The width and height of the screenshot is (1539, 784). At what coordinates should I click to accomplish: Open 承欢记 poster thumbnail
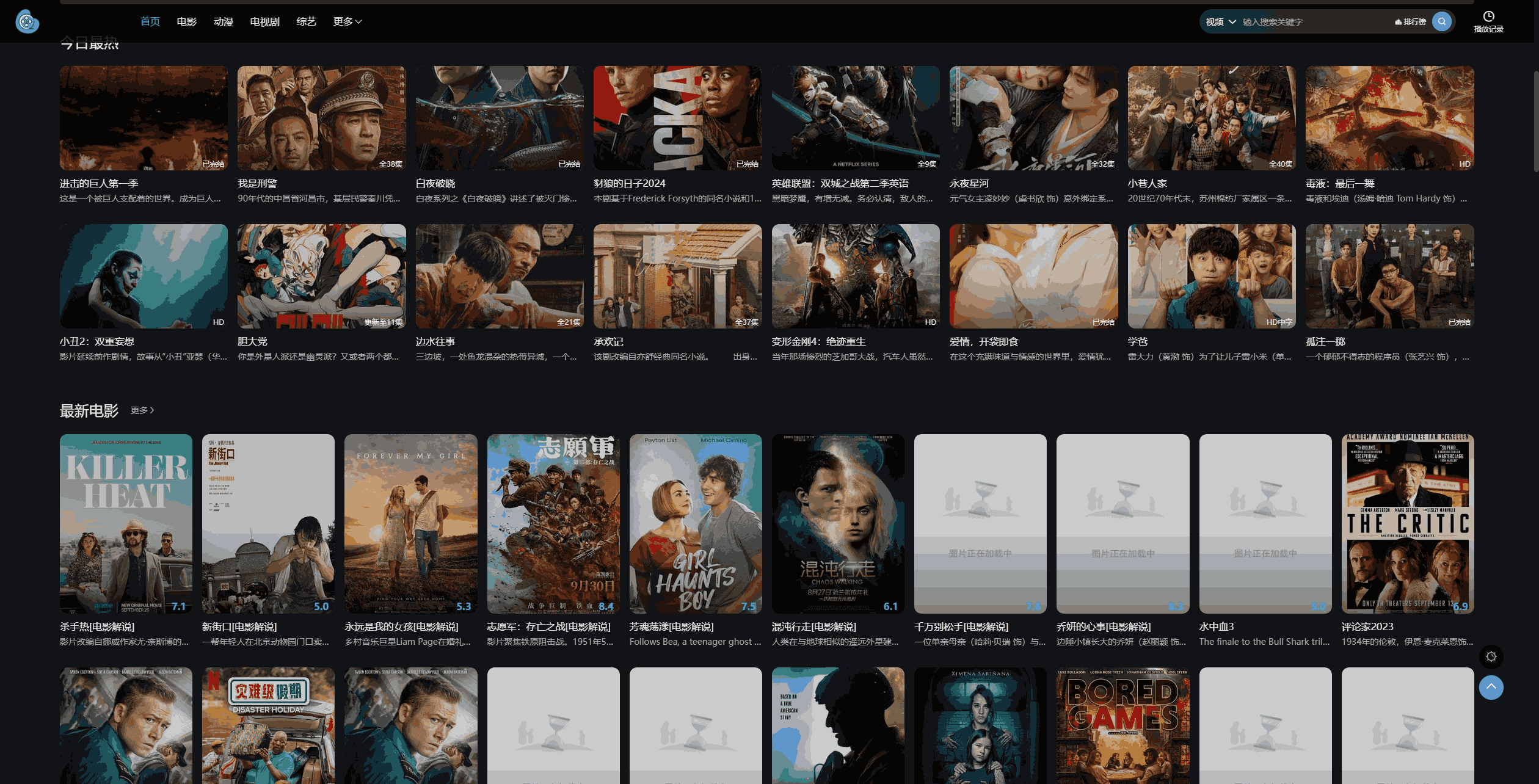click(x=678, y=276)
